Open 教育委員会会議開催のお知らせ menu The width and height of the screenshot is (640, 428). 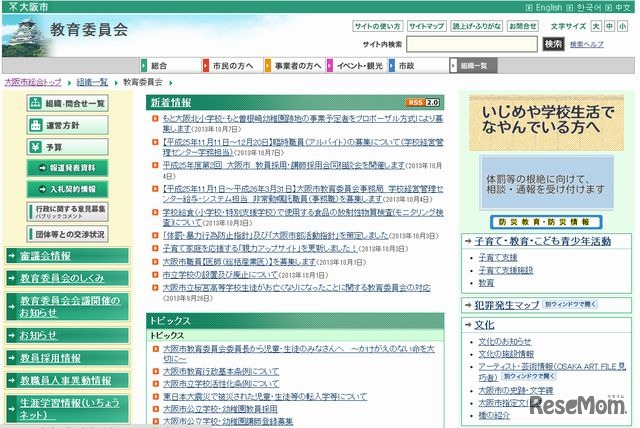(67, 306)
